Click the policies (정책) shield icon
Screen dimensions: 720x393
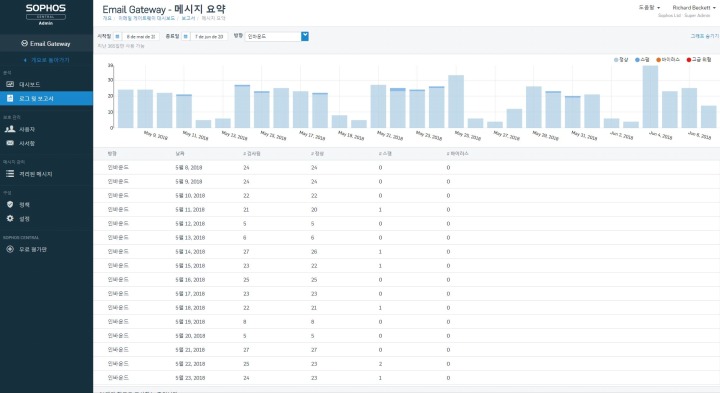pos(10,204)
